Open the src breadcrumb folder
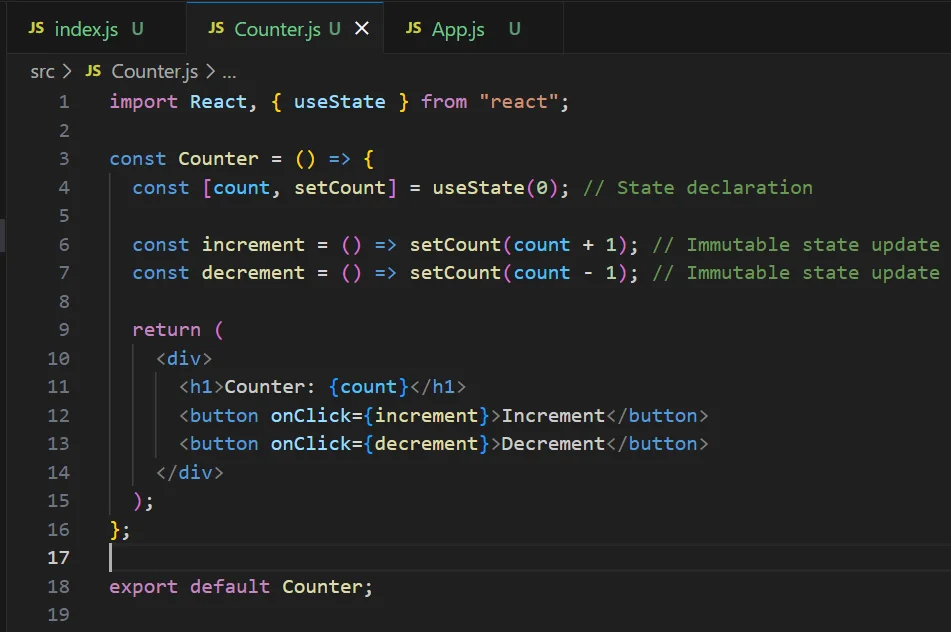The height and width of the screenshot is (632, 951). pyautogui.click(x=42, y=72)
